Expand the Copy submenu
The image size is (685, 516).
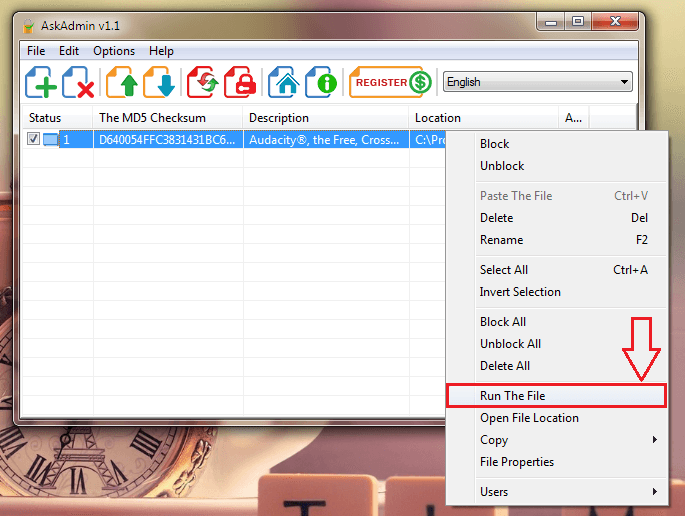569,440
